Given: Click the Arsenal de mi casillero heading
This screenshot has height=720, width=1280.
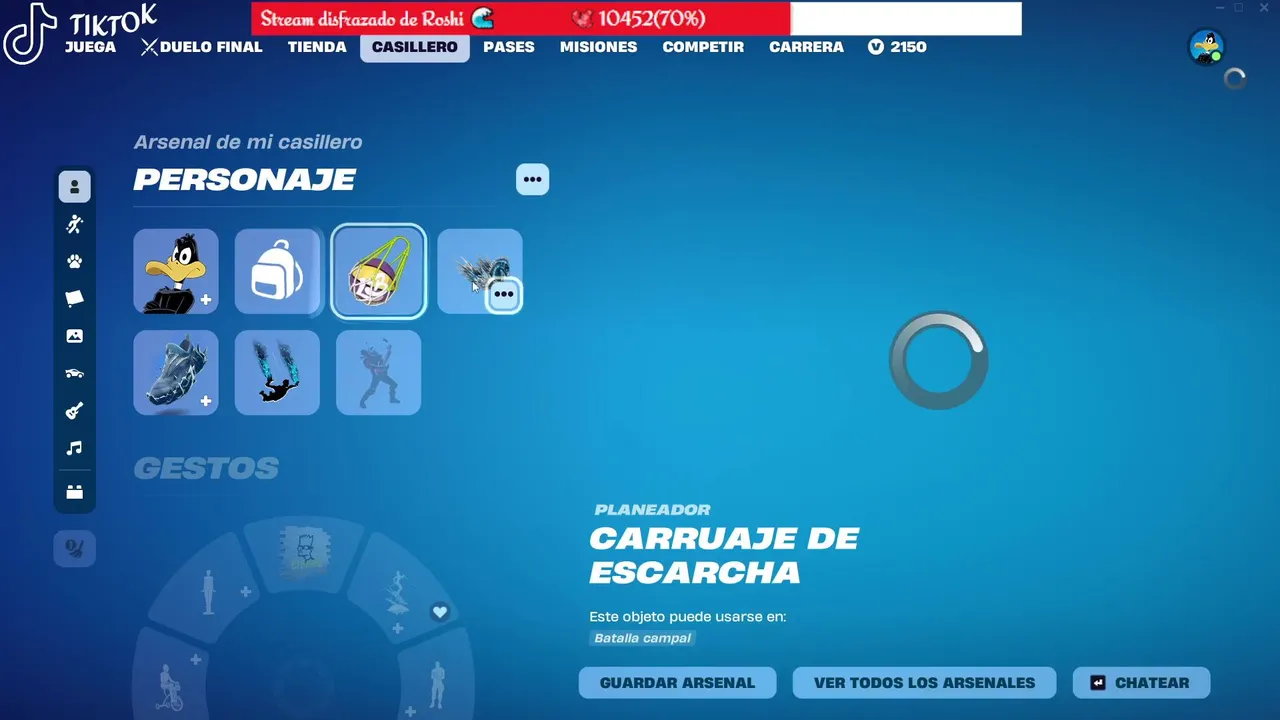Looking at the screenshot, I should coord(248,142).
